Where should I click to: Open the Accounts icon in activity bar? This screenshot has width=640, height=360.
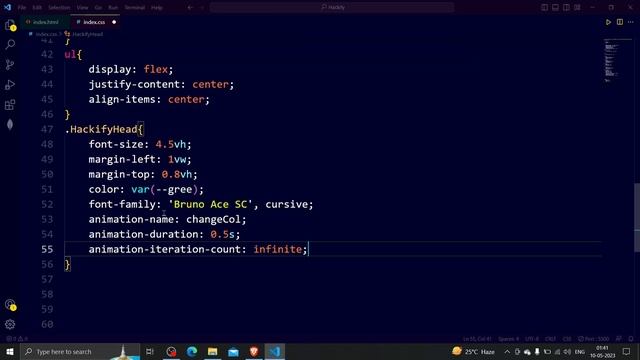click(10, 305)
